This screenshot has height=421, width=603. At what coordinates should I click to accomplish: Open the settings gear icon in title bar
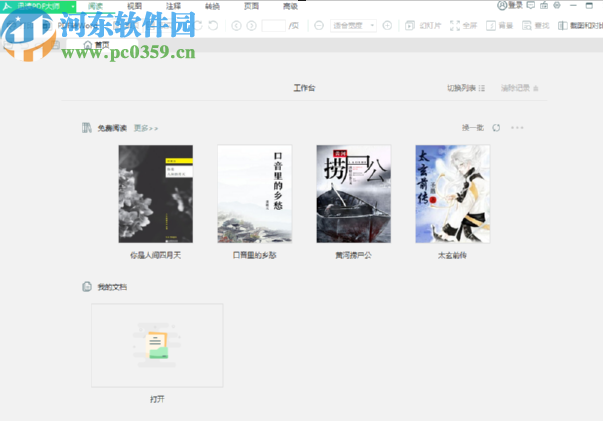(557, 5)
